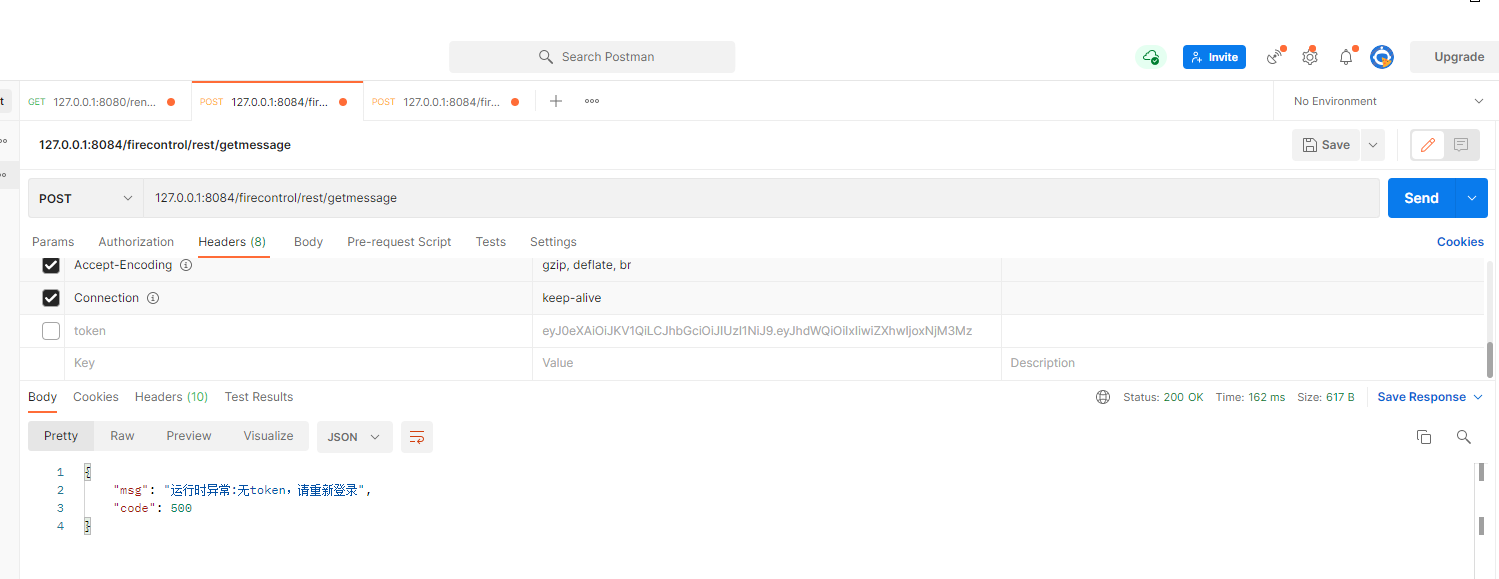This screenshot has width=1499, height=579.
Task: Click the Status: 200 OK text
Action: pos(1163,397)
